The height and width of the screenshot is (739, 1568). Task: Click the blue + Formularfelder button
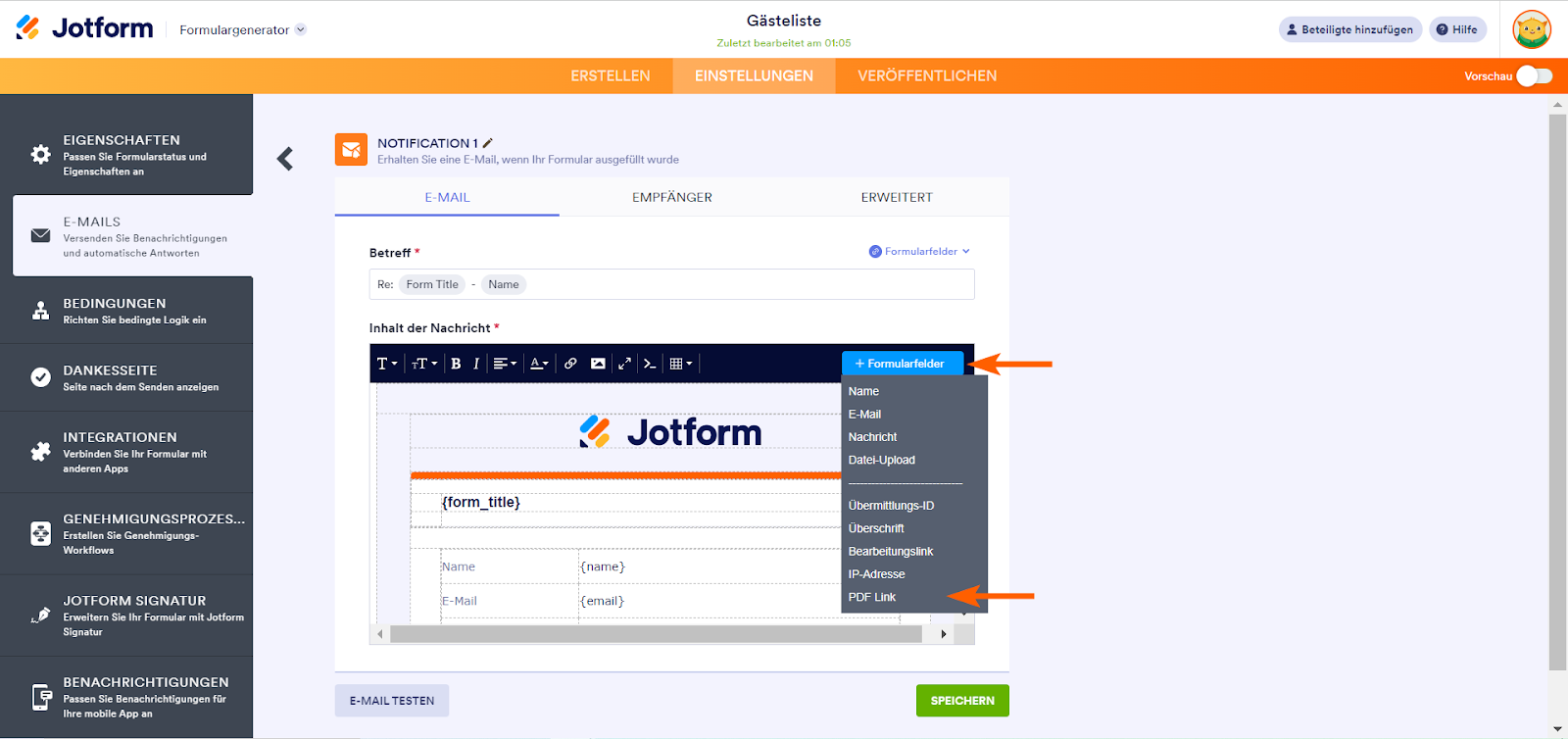coord(903,364)
